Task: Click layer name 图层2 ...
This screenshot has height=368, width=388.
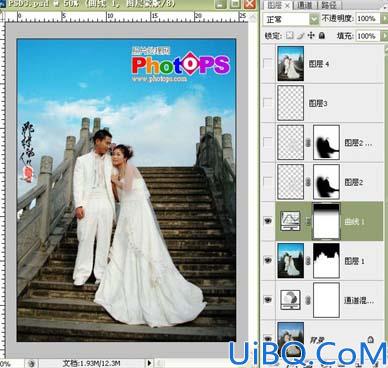Action: coord(353,182)
